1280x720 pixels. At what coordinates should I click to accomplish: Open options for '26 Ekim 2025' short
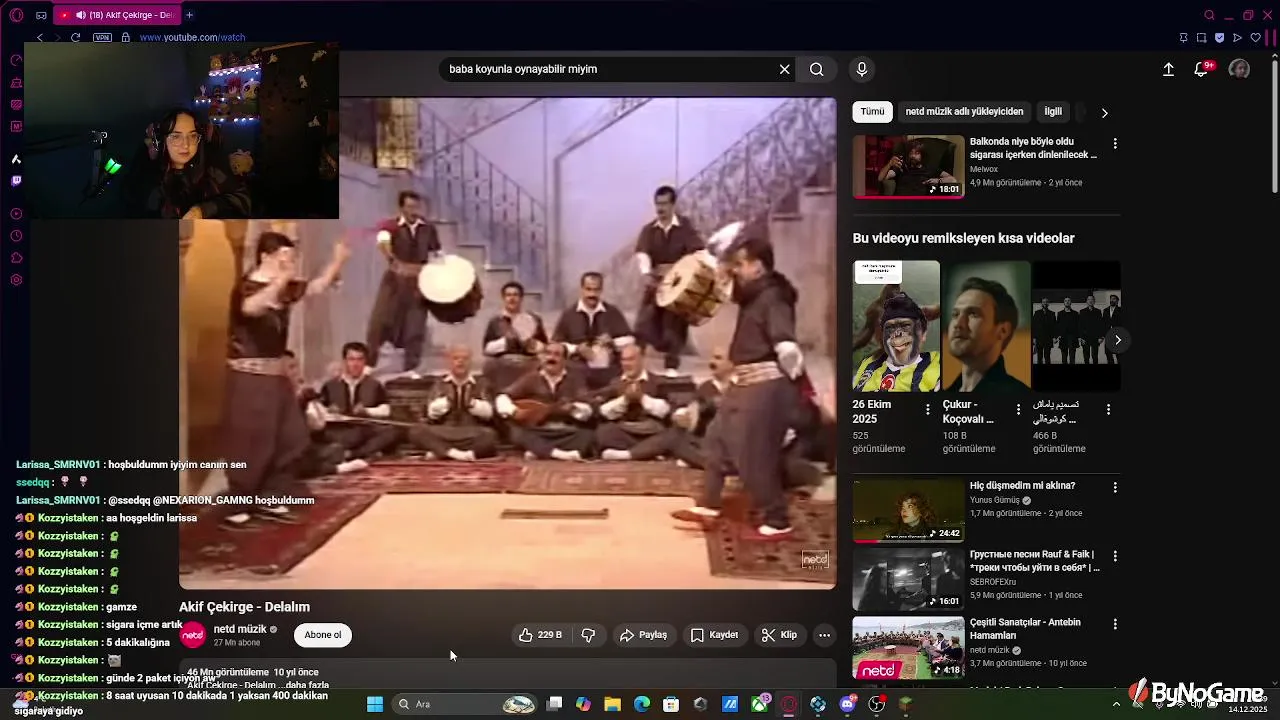coord(928,409)
